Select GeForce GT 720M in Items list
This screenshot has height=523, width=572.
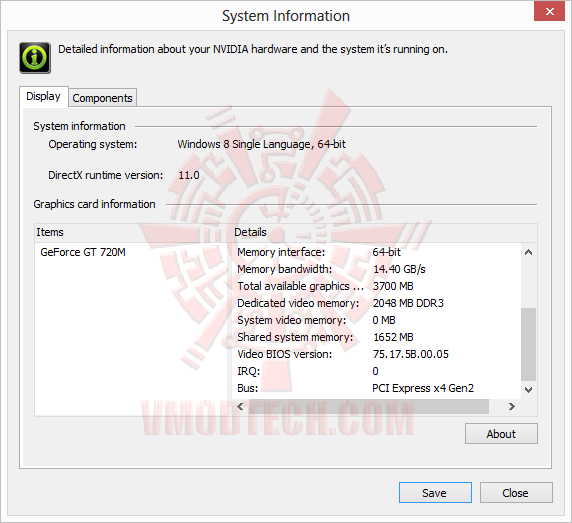click(x=83, y=252)
